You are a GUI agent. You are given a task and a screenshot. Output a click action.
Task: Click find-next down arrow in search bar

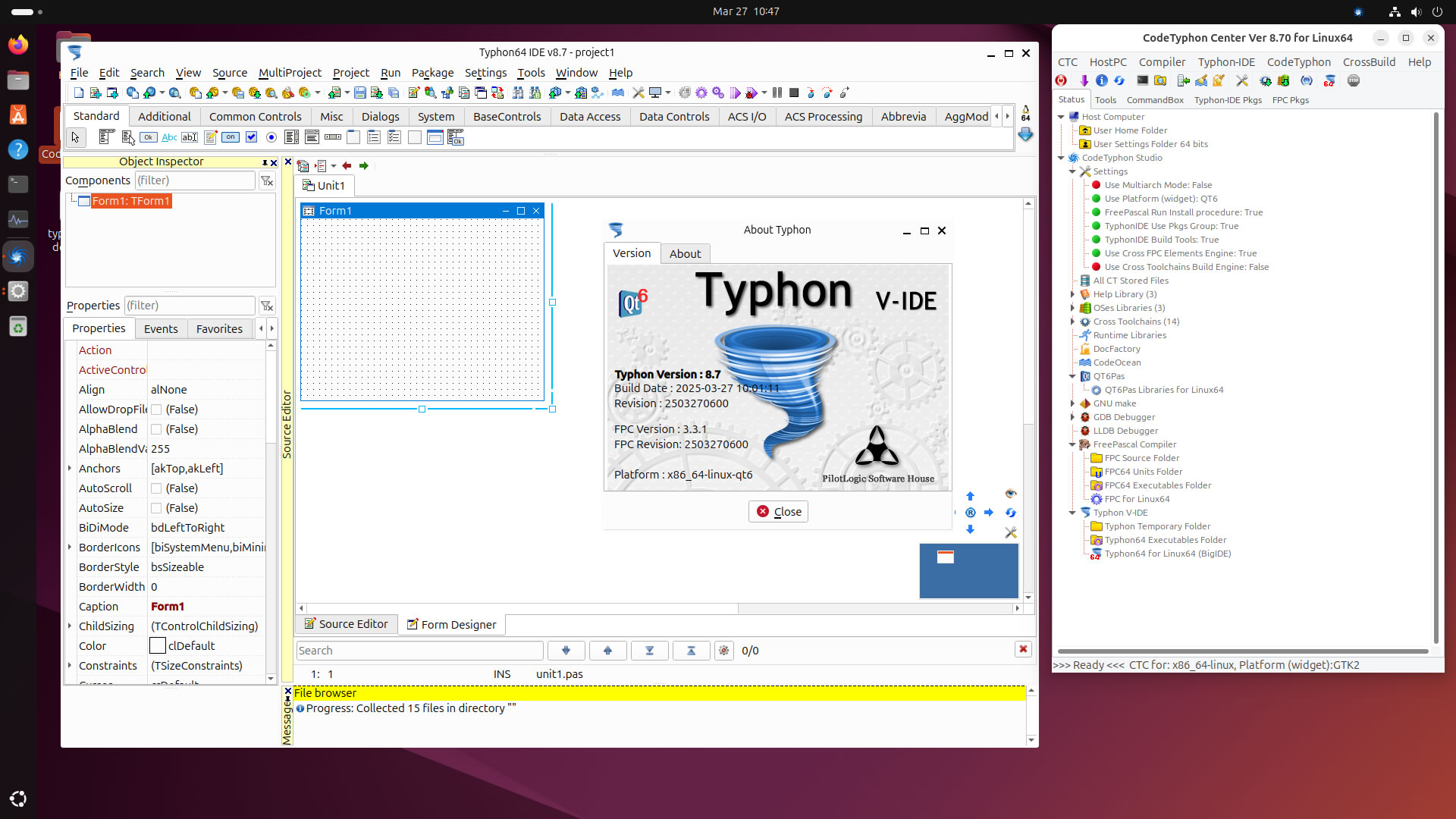click(x=566, y=651)
